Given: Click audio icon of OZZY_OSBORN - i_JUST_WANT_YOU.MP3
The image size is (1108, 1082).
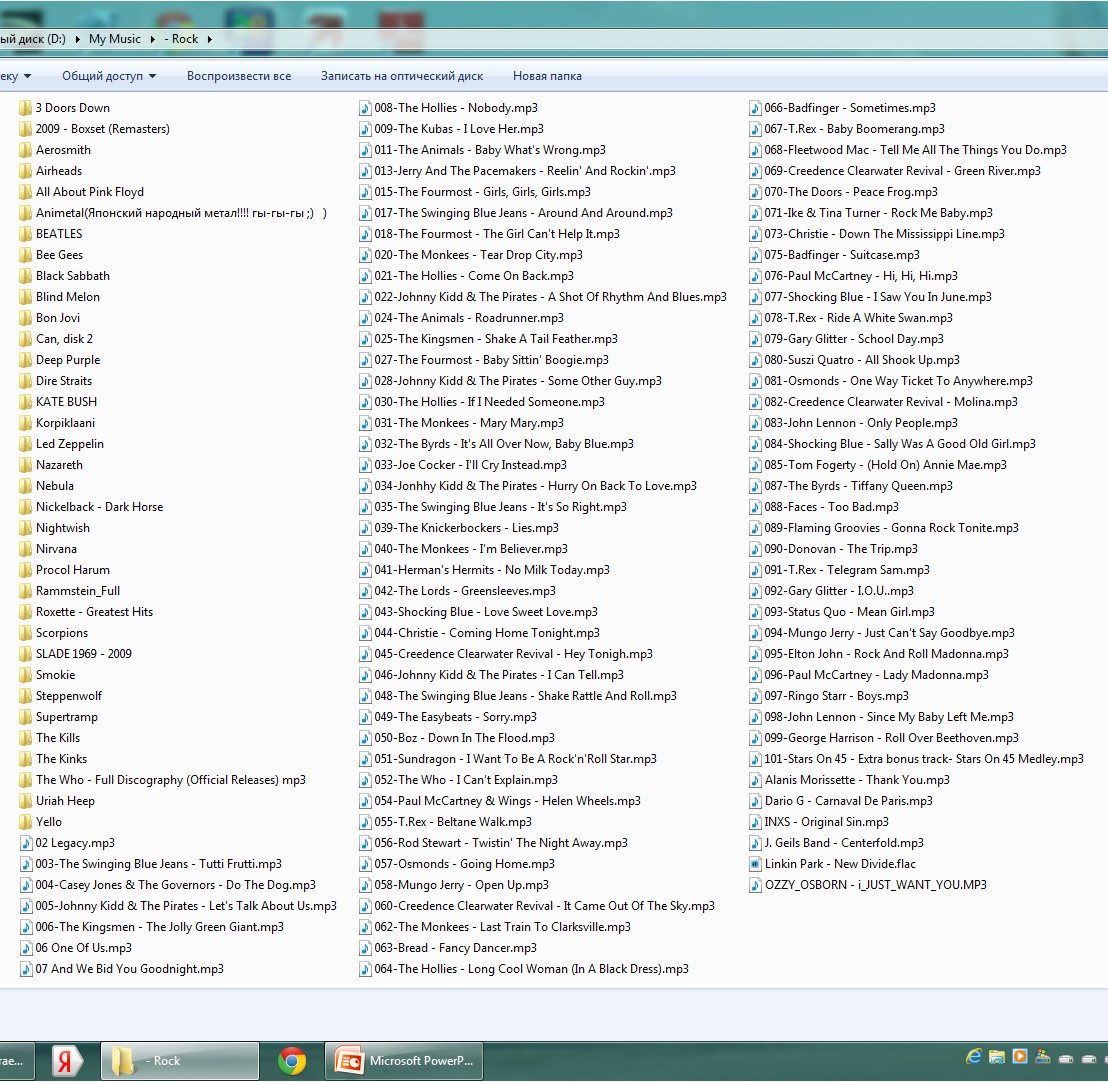Looking at the screenshot, I should click(755, 885).
